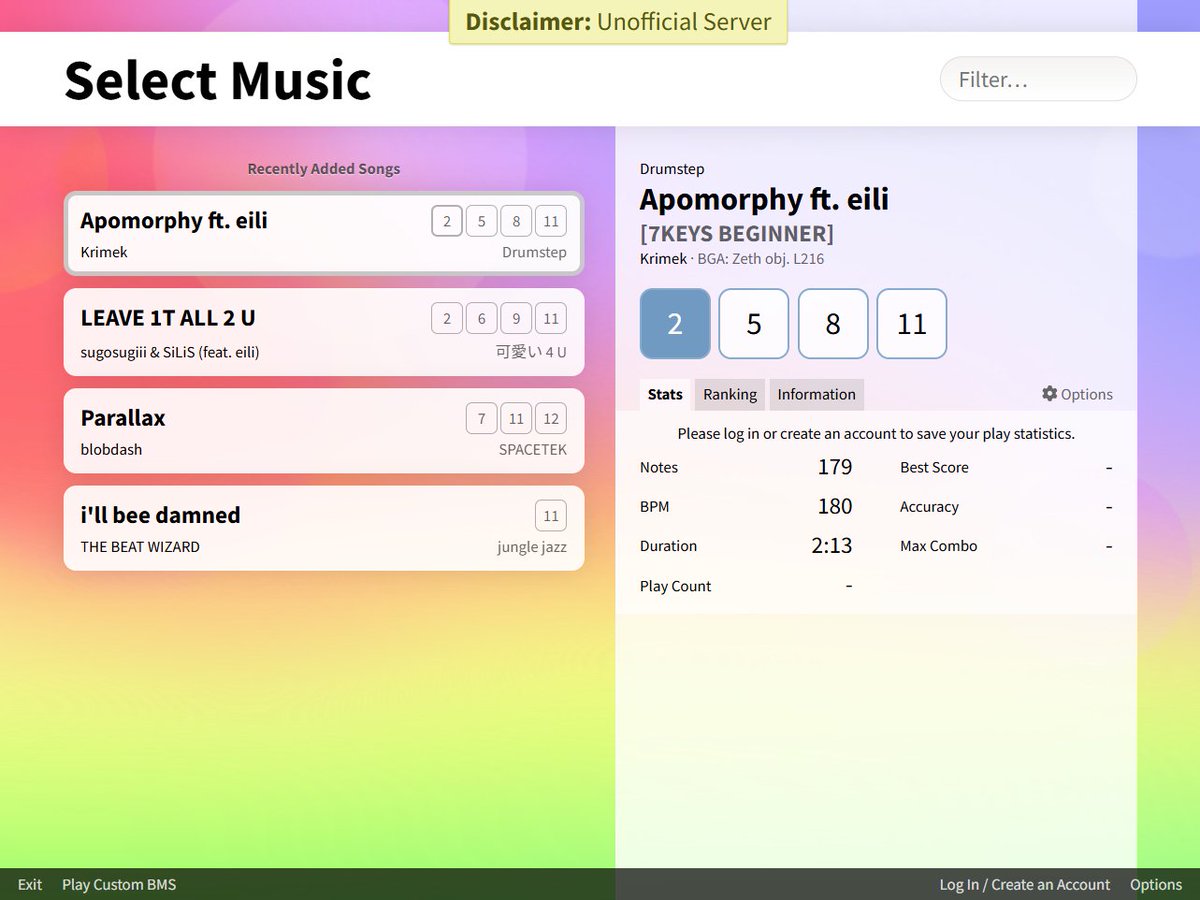Image resolution: width=1200 pixels, height=900 pixels.
Task: Click Play Custom BMS in the bottom bar
Action: [x=118, y=884]
